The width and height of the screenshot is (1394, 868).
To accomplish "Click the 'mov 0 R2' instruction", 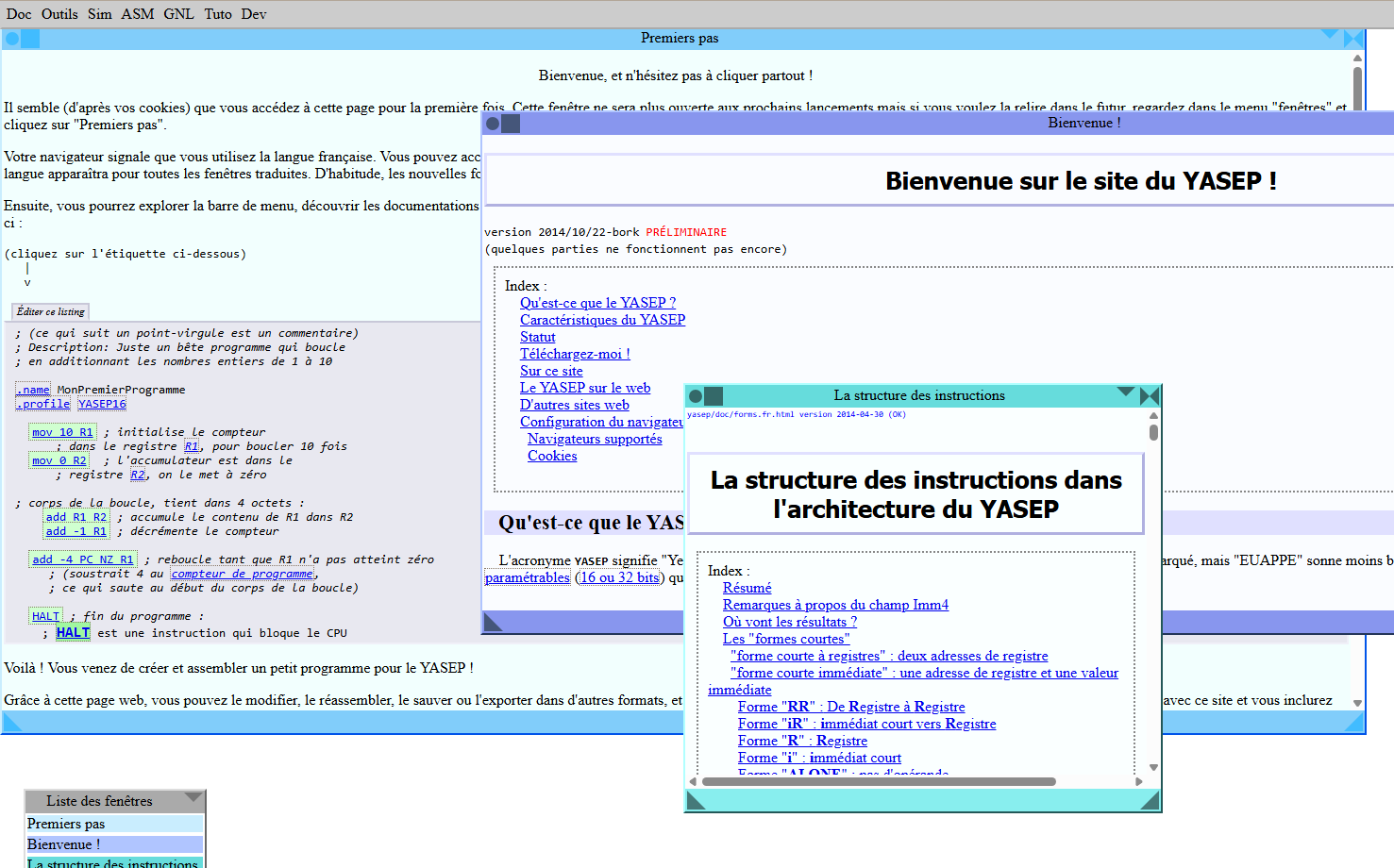I will (x=59, y=460).
